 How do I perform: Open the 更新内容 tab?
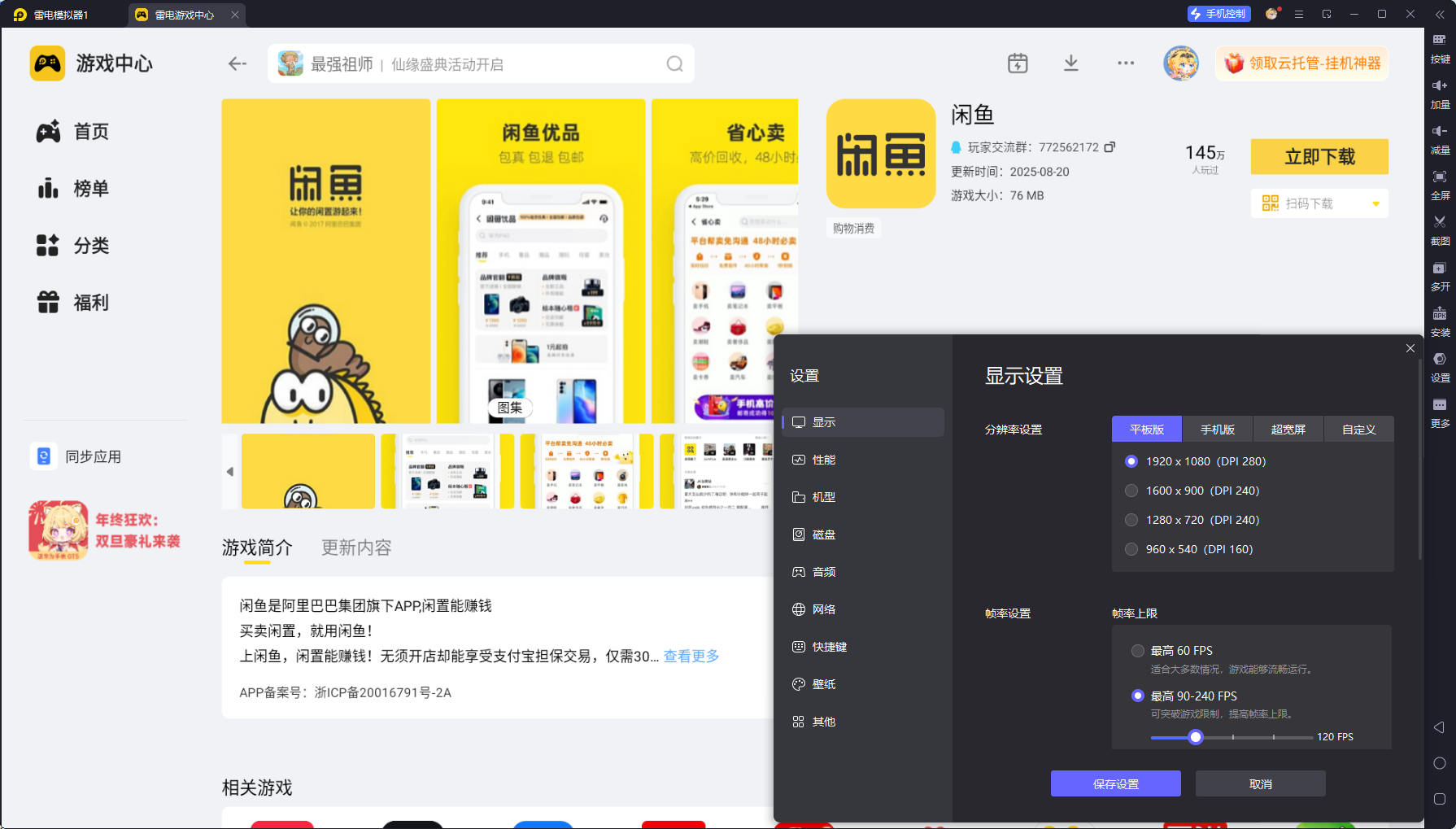pos(356,548)
